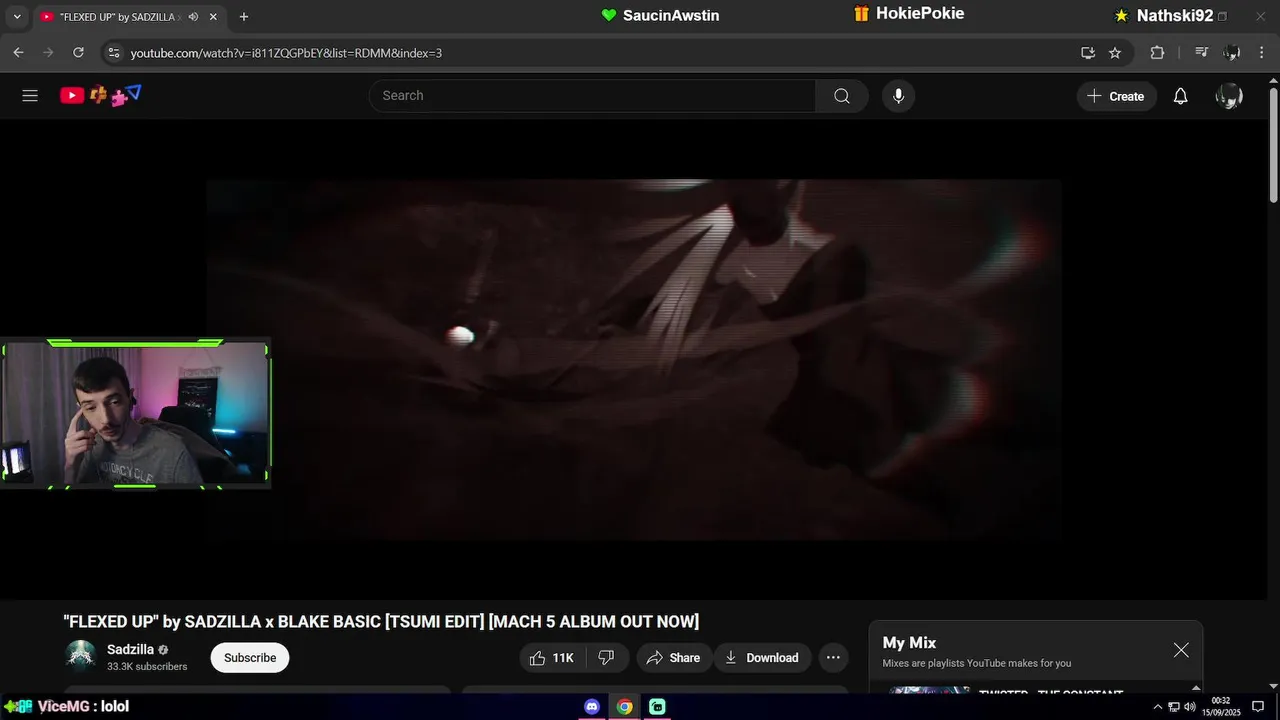Click the video player area
The image size is (1280, 720).
click(634, 360)
